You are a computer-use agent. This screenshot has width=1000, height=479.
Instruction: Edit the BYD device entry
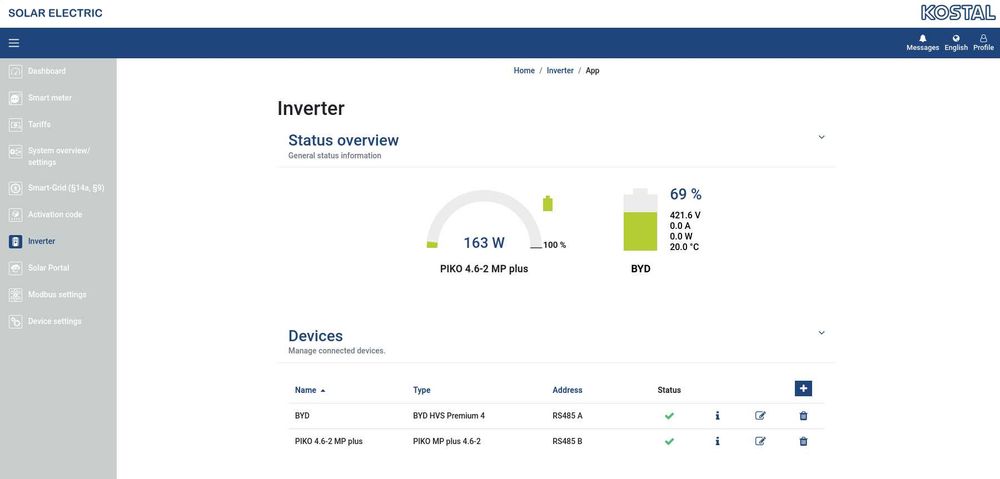pyautogui.click(x=760, y=416)
